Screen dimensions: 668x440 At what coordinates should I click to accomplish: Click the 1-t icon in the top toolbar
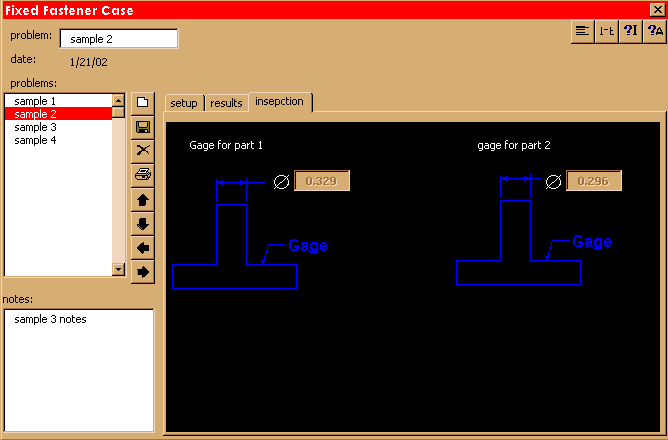click(x=606, y=31)
